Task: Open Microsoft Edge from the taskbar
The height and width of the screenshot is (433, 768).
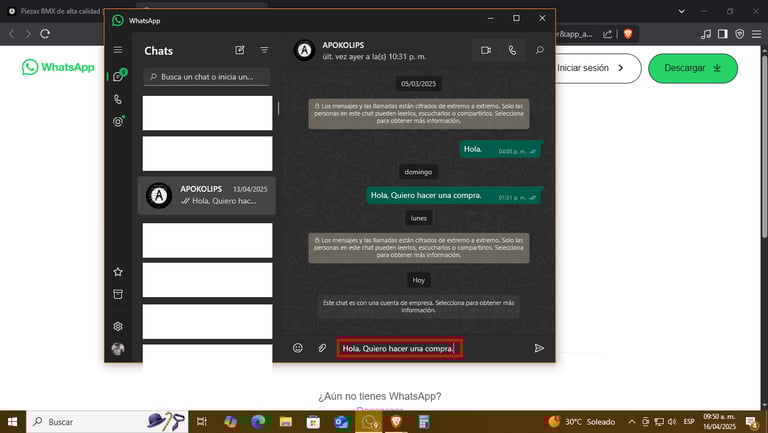Action: click(x=258, y=422)
